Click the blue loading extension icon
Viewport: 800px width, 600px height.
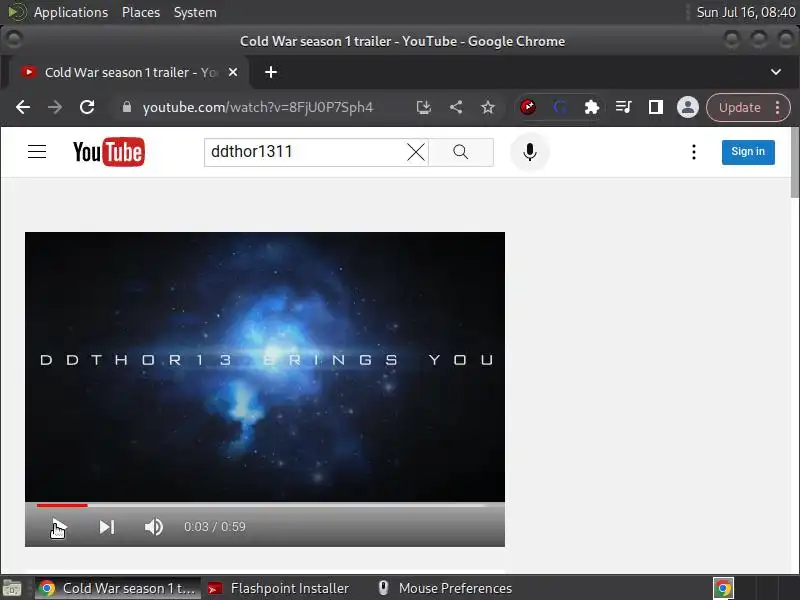560,107
